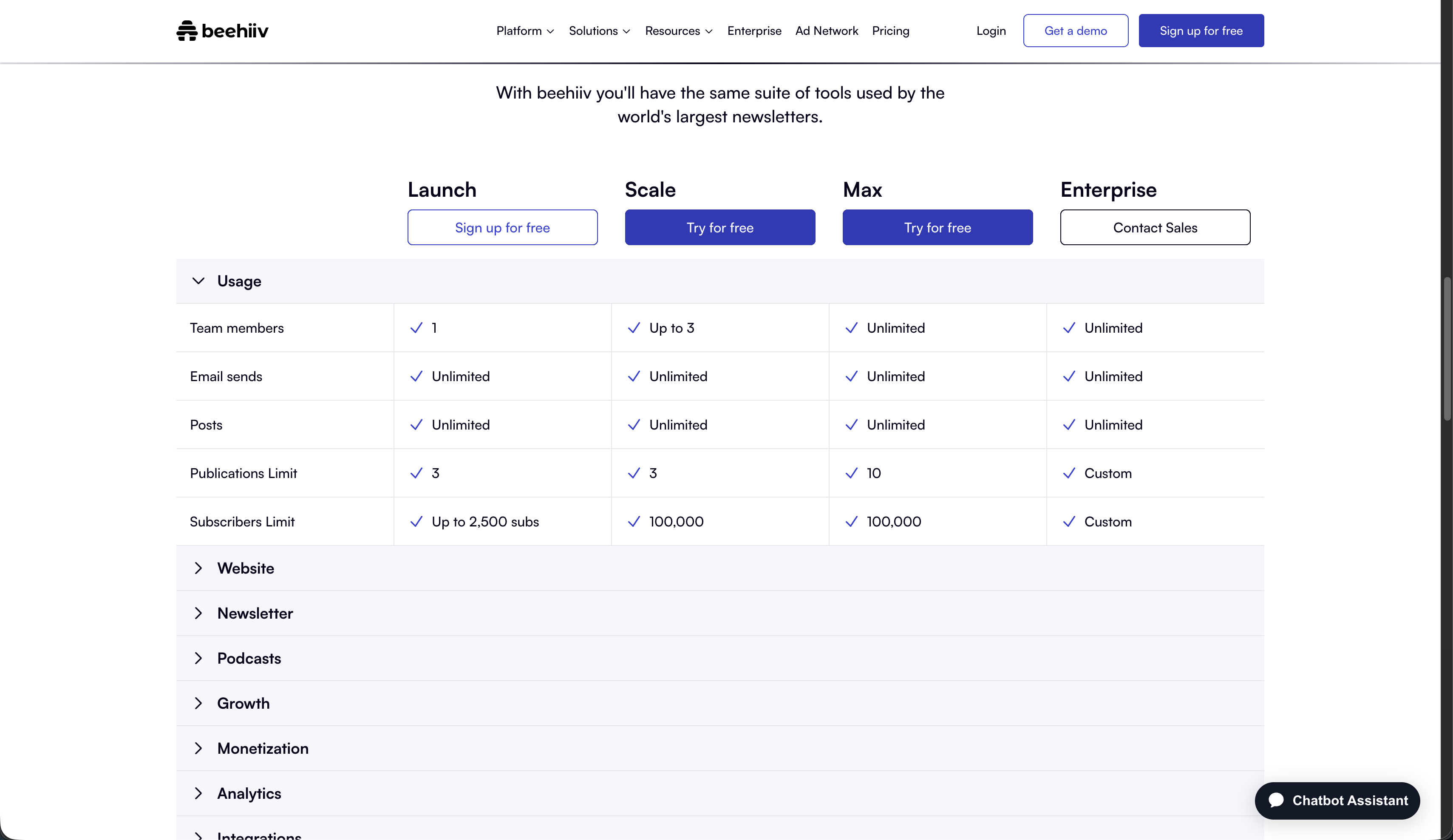Click Sign up for free under Launch

[x=502, y=227]
